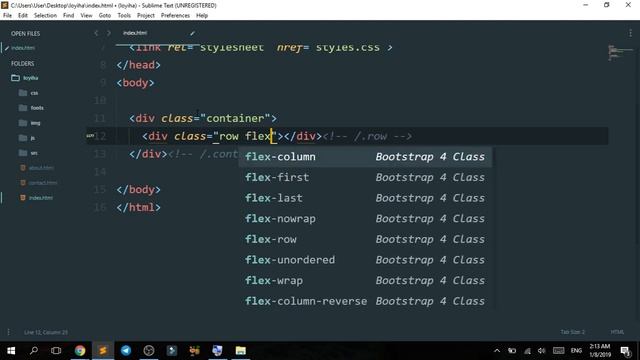The image size is (640, 360).
Task: Launch Google Chrome from taskbar
Action: [80, 351]
